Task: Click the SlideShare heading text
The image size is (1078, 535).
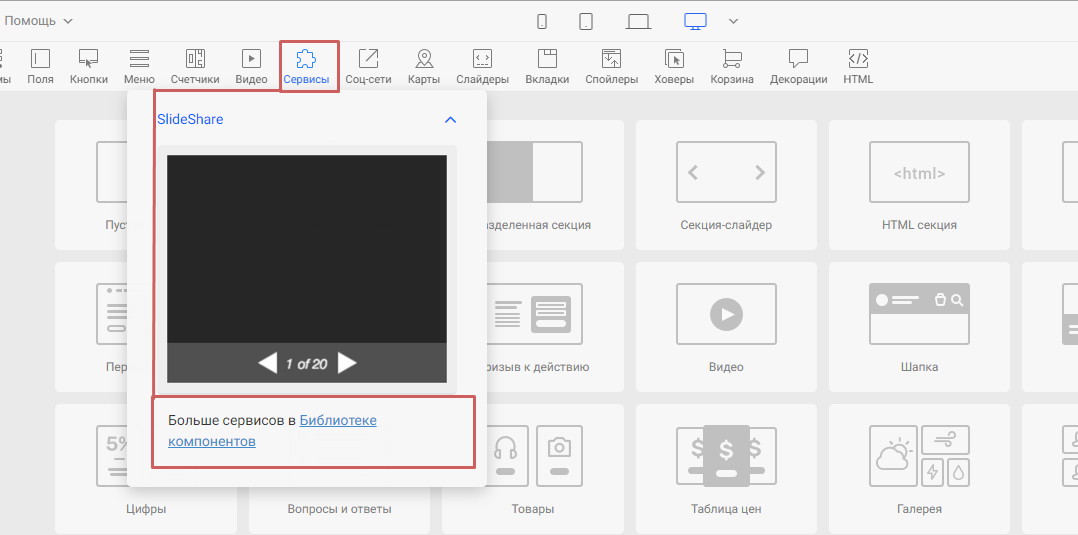Action: tap(190, 119)
